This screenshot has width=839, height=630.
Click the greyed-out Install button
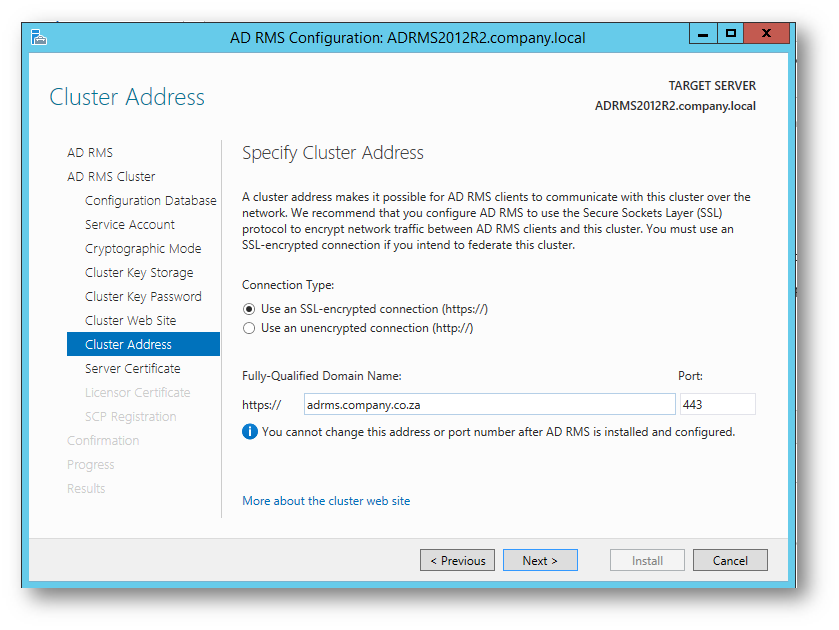point(647,560)
